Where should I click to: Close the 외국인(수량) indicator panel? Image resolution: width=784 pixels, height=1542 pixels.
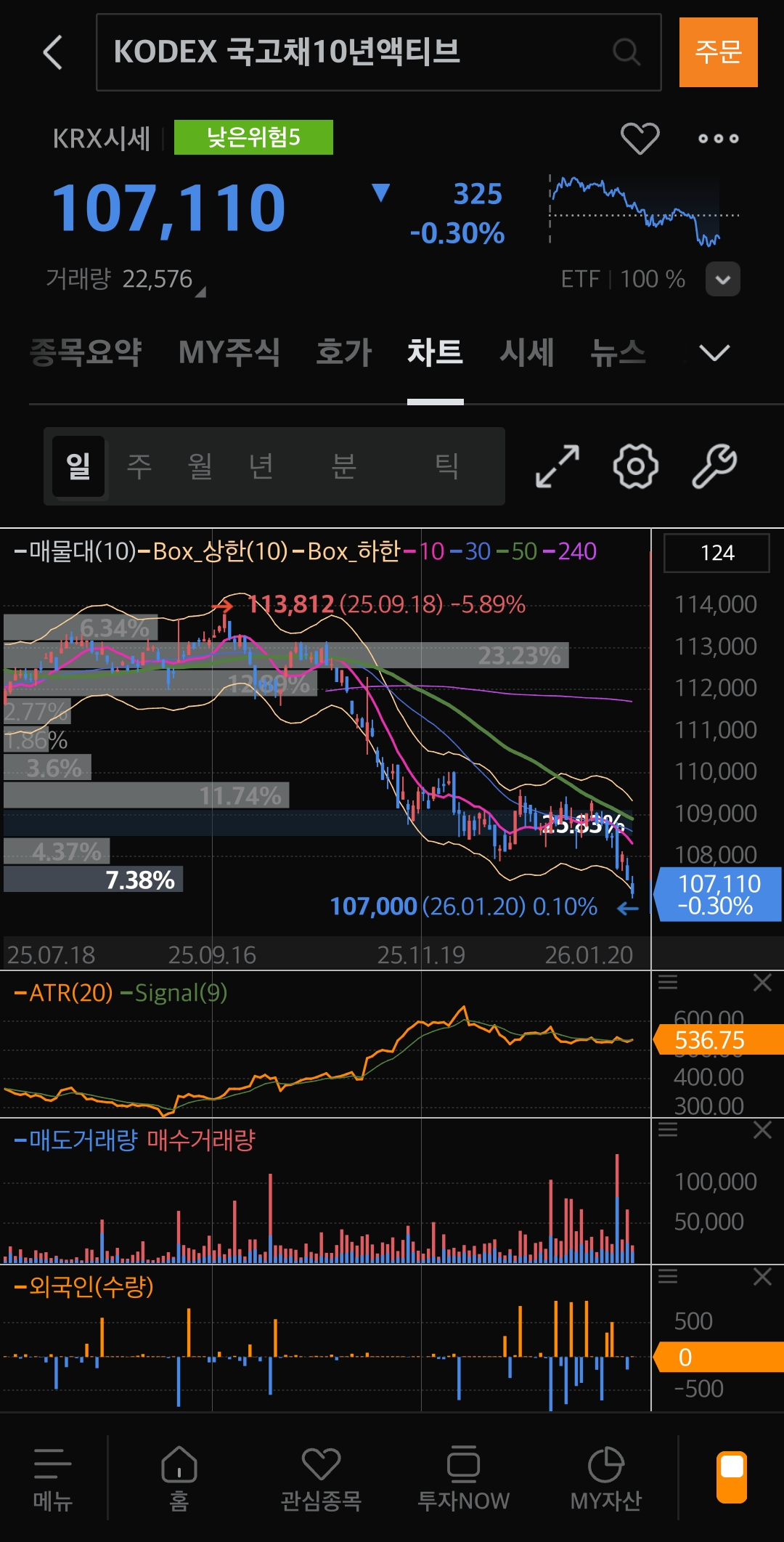[762, 1276]
